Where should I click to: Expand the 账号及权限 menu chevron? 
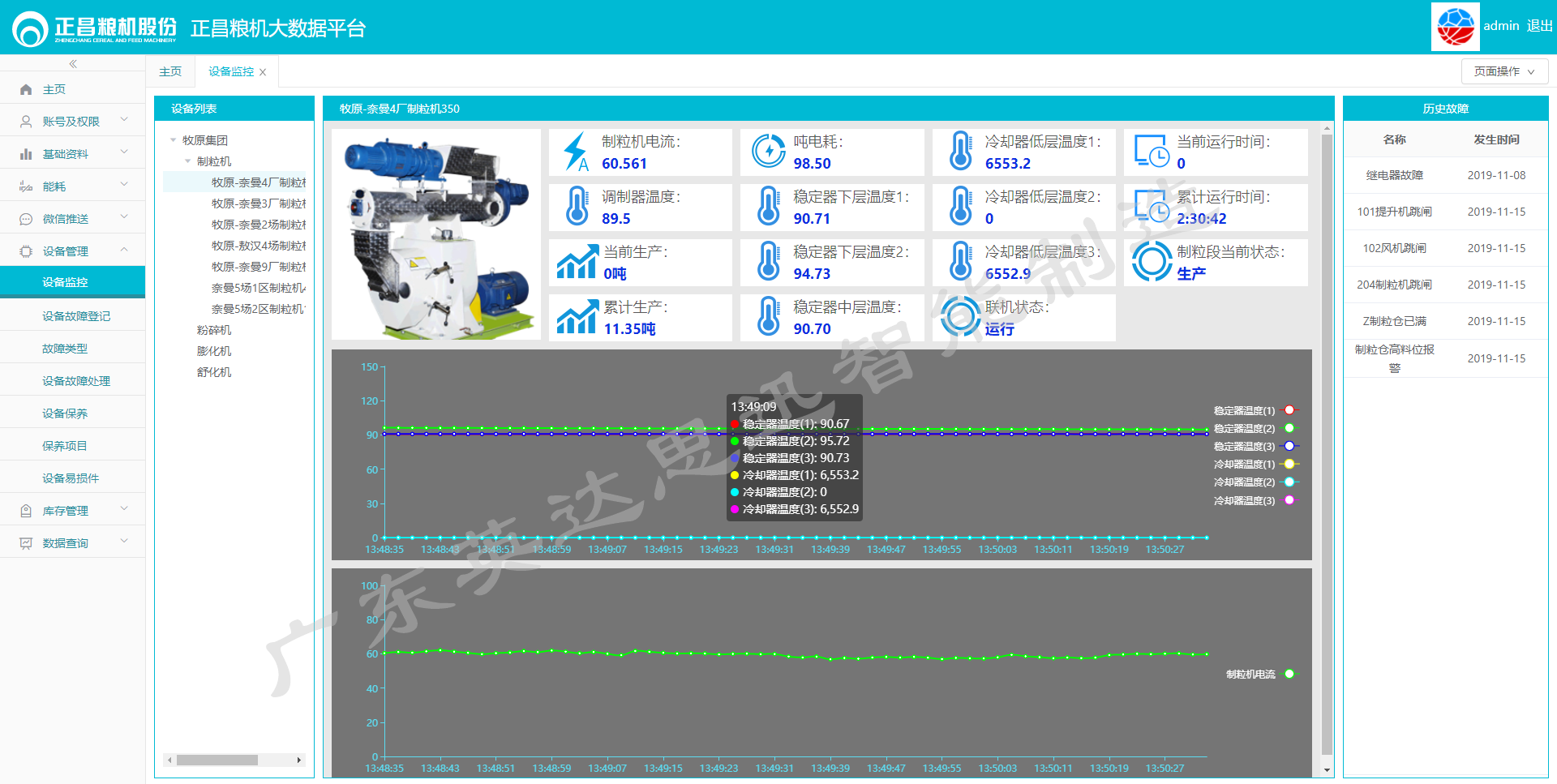point(124,120)
